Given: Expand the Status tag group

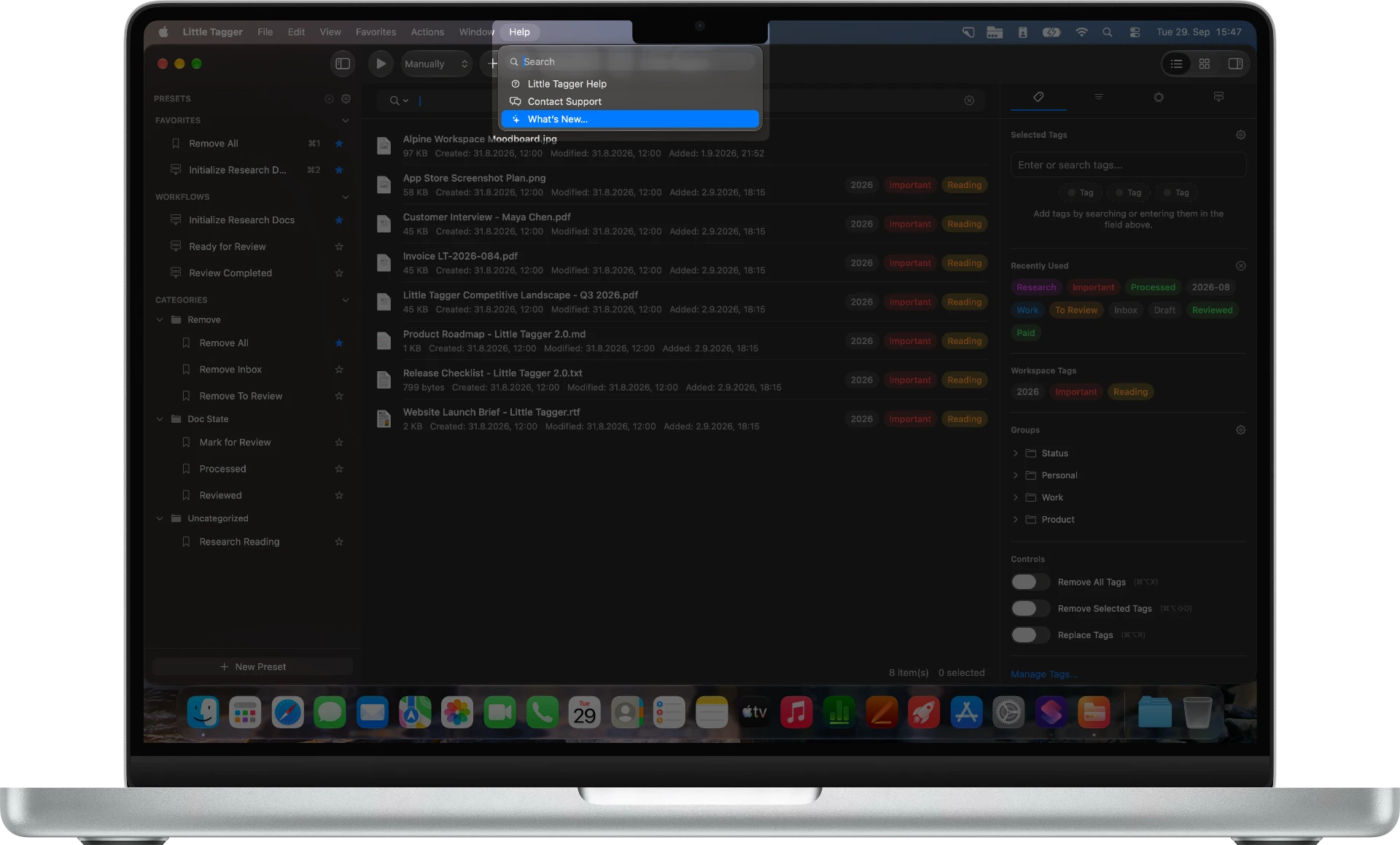Looking at the screenshot, I should (1016, 453).
